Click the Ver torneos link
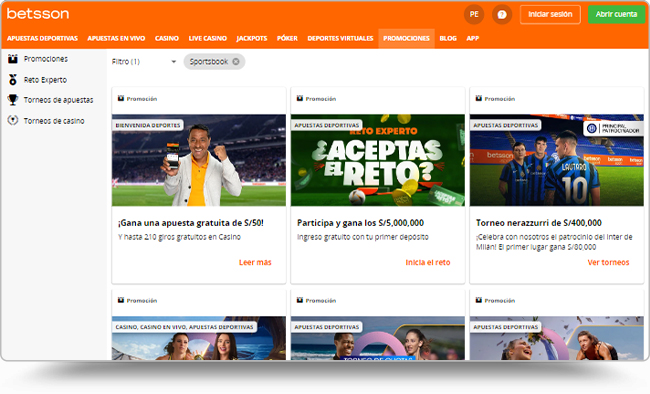This screenshot has height=394, width=650. [608, 262]
